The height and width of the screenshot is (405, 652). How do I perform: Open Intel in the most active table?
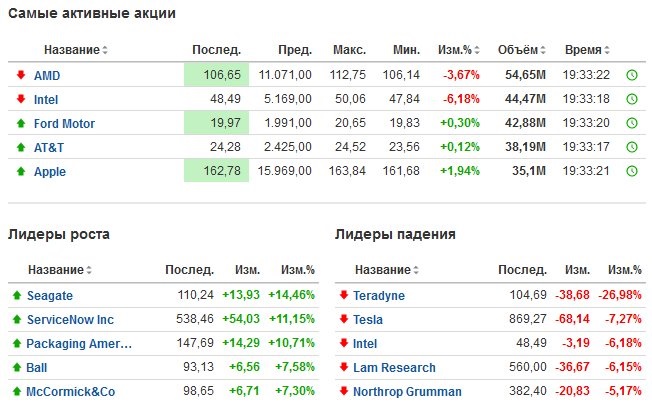pos(46,100)
